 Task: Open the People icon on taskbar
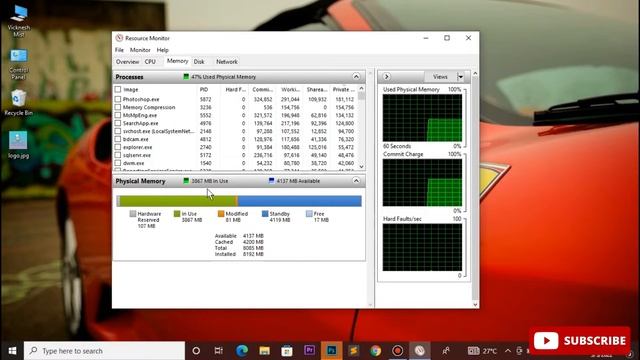point(446,351)
